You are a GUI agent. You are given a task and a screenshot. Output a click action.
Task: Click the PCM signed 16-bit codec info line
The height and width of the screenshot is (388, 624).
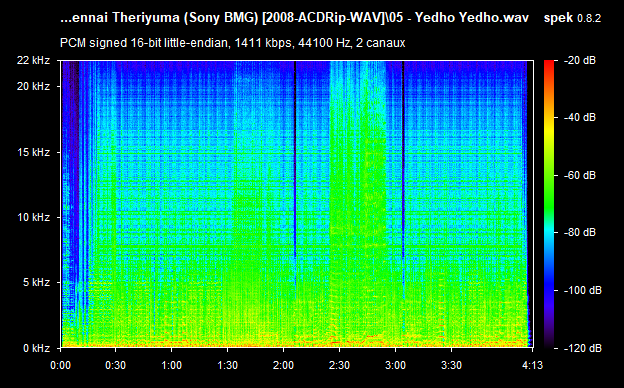(232, 43)
